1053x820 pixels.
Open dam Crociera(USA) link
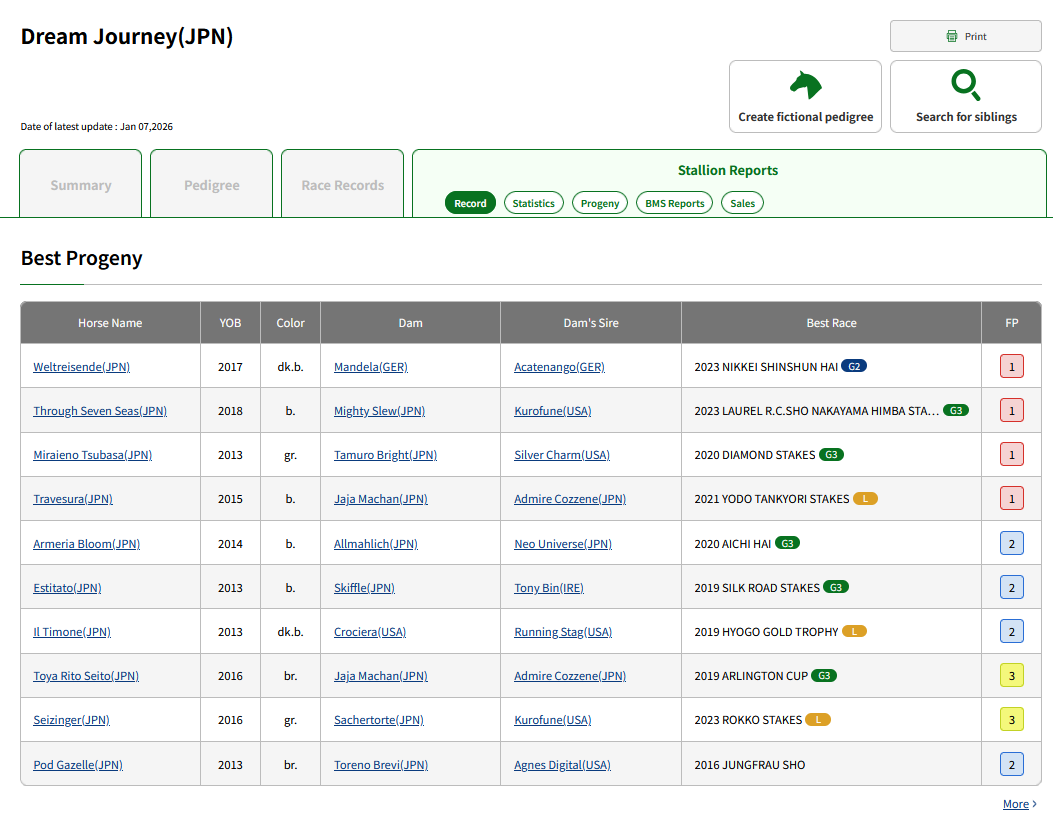370,631
